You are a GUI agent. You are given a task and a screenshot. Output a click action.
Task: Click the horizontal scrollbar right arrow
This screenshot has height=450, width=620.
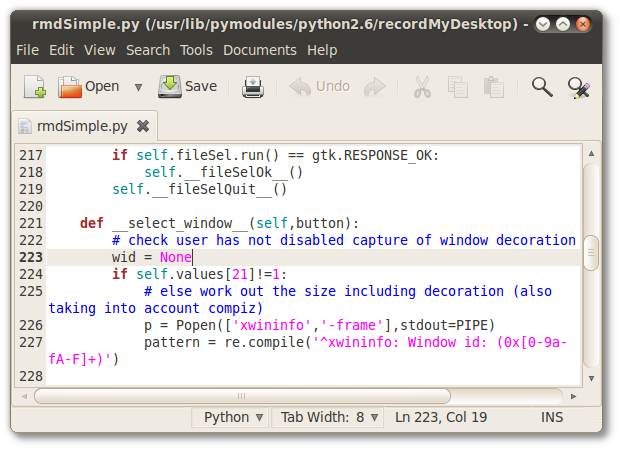click(573, 396)
